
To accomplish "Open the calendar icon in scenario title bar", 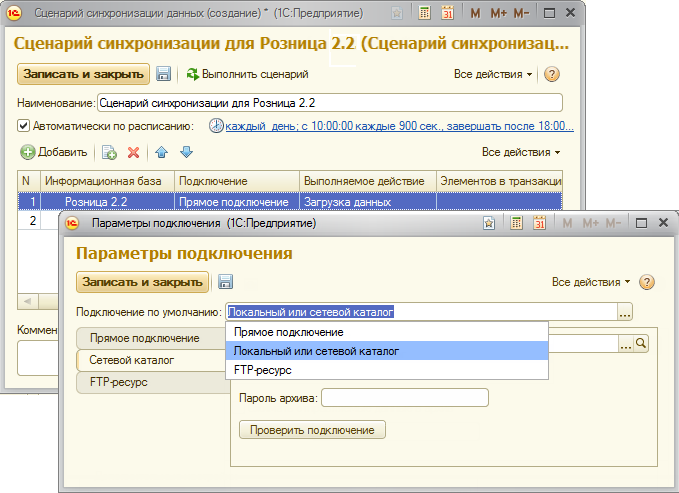I will (447, 13).
